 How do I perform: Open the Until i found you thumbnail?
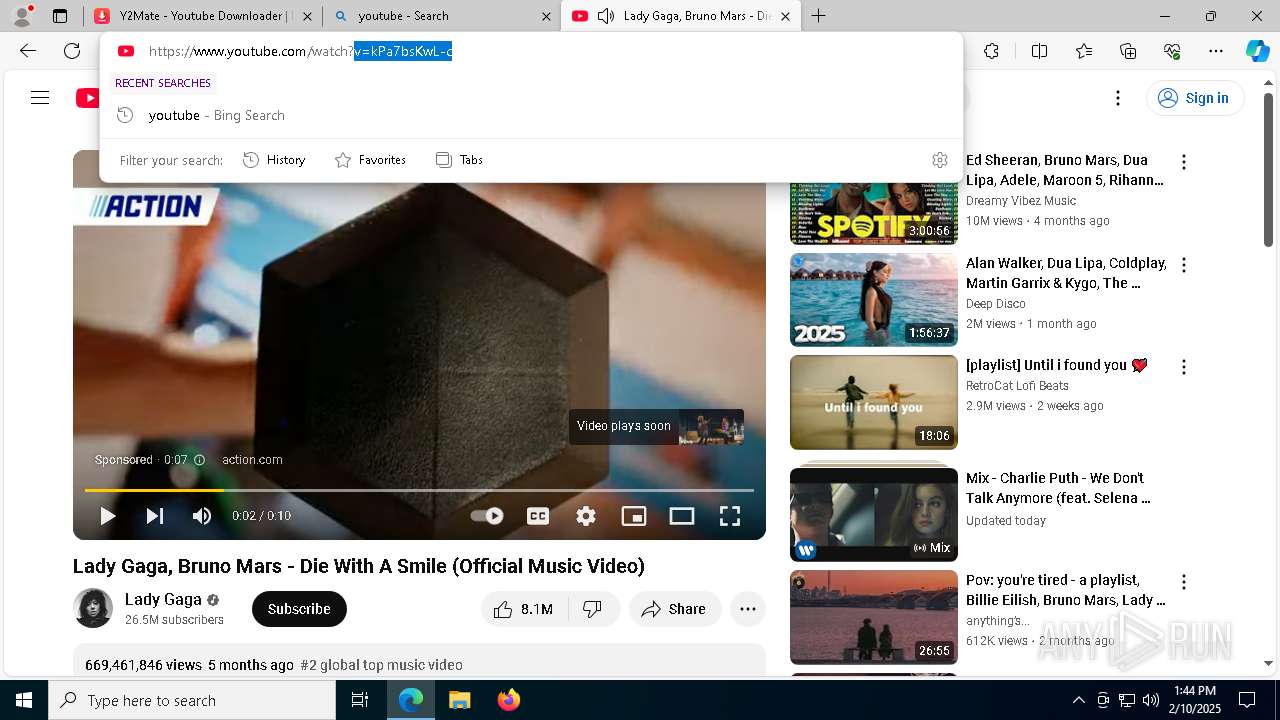[874, 403]
